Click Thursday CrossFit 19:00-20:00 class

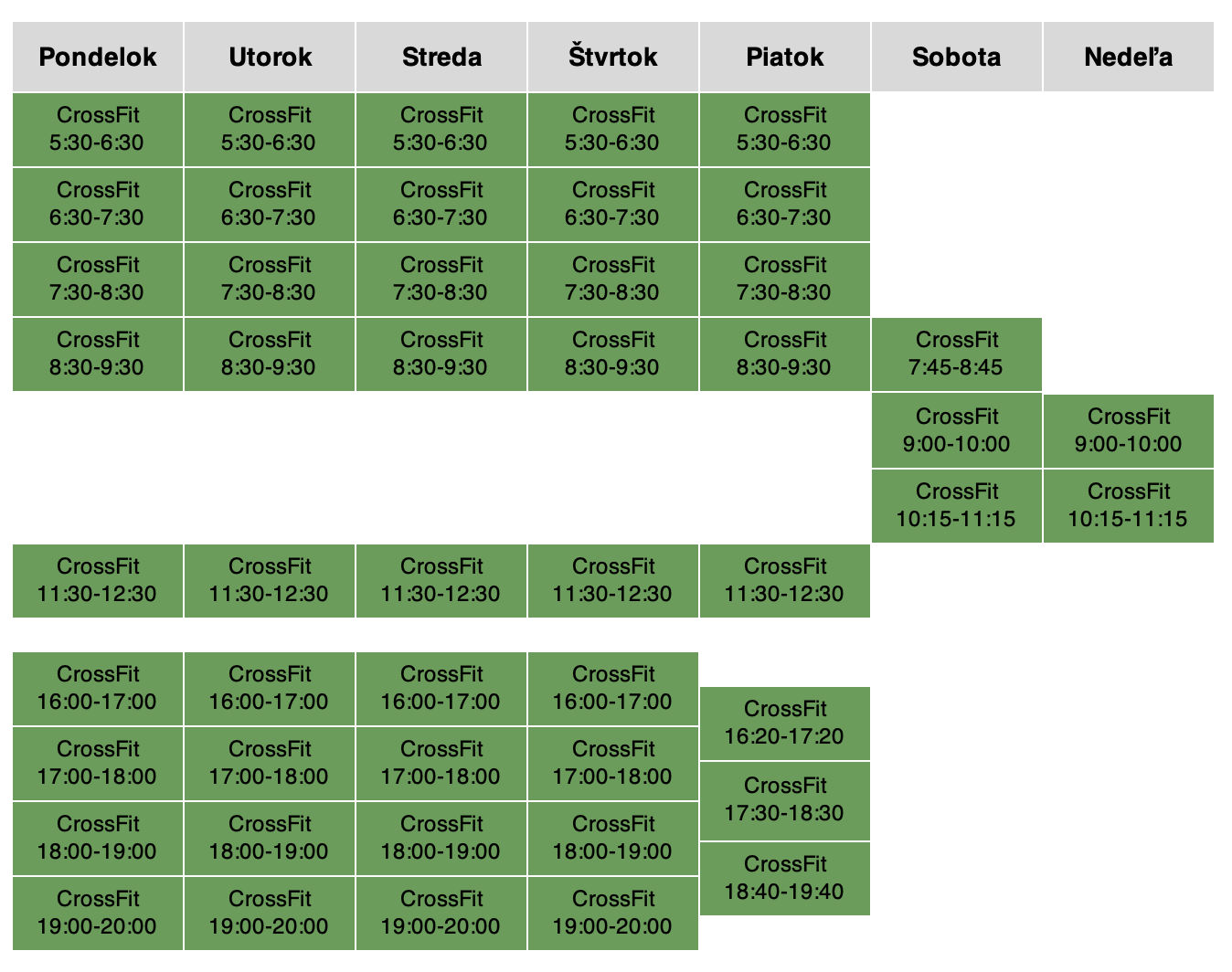pyautogui.click(x=613, y=914)
